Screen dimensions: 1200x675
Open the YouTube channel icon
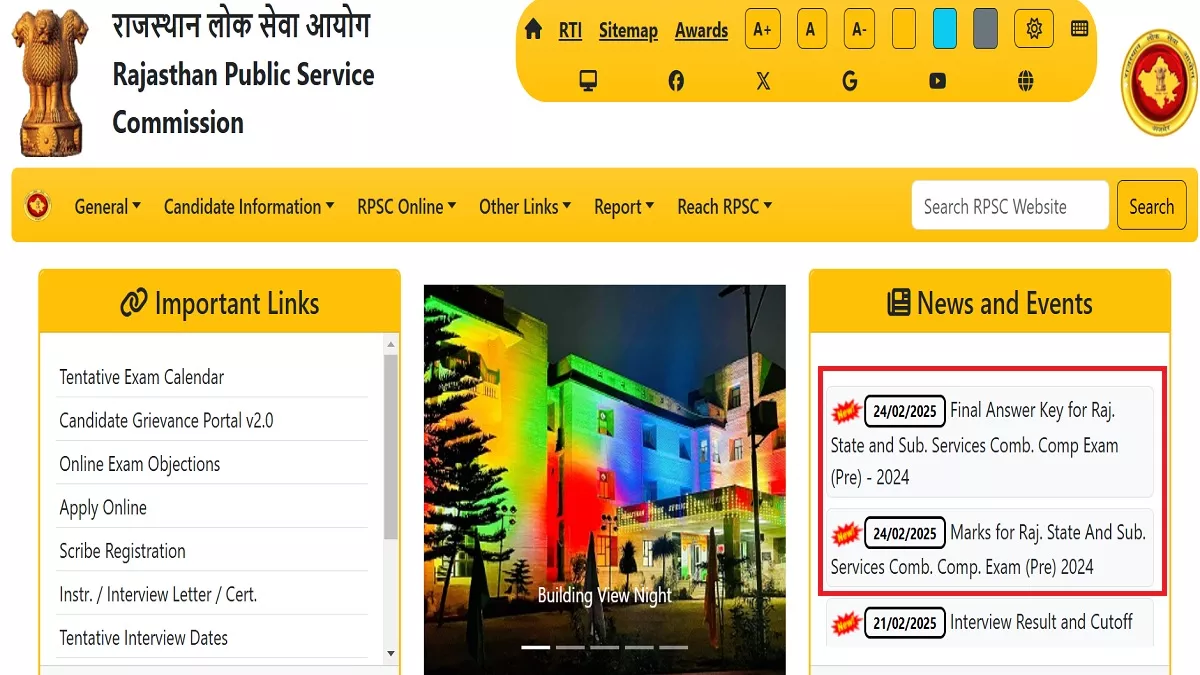[x=937, y=81]
